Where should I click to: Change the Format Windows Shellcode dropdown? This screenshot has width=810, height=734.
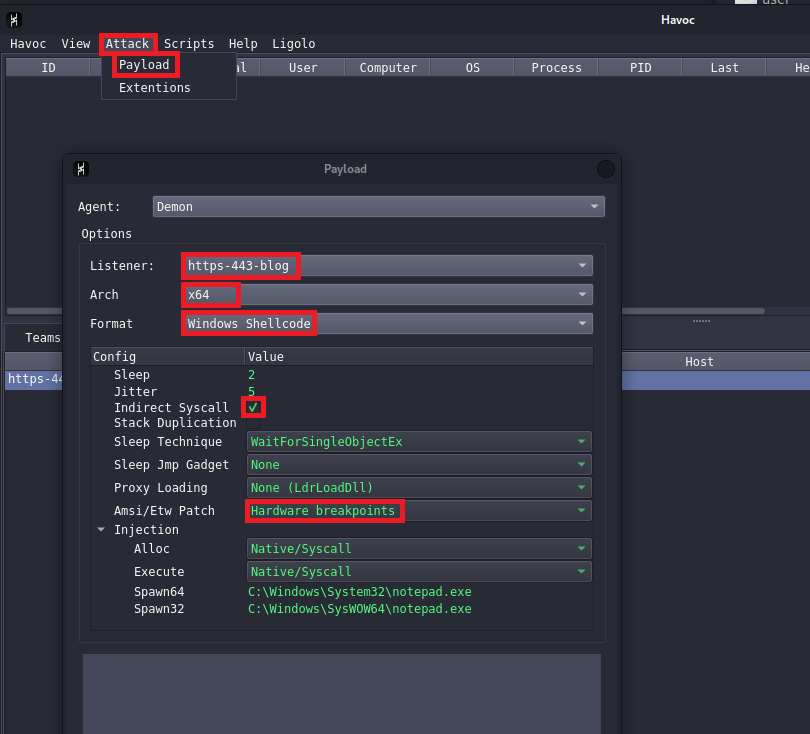[x=387, y=324]
